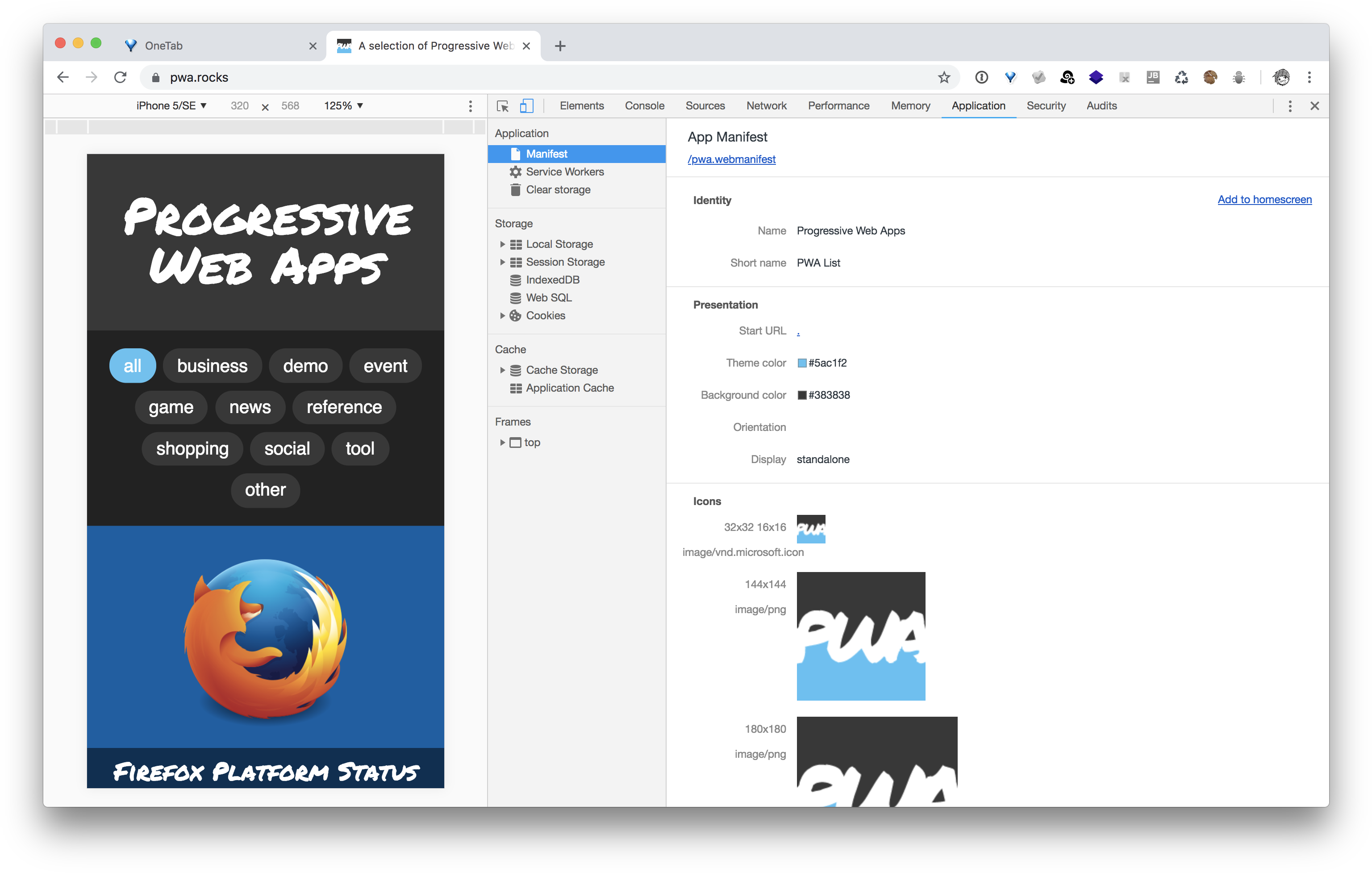Screen dimensions: 1372x873
Task: Open the JetBrains Toolbox extension icon
Action: pyautogui.click(x=1153, y=78)
